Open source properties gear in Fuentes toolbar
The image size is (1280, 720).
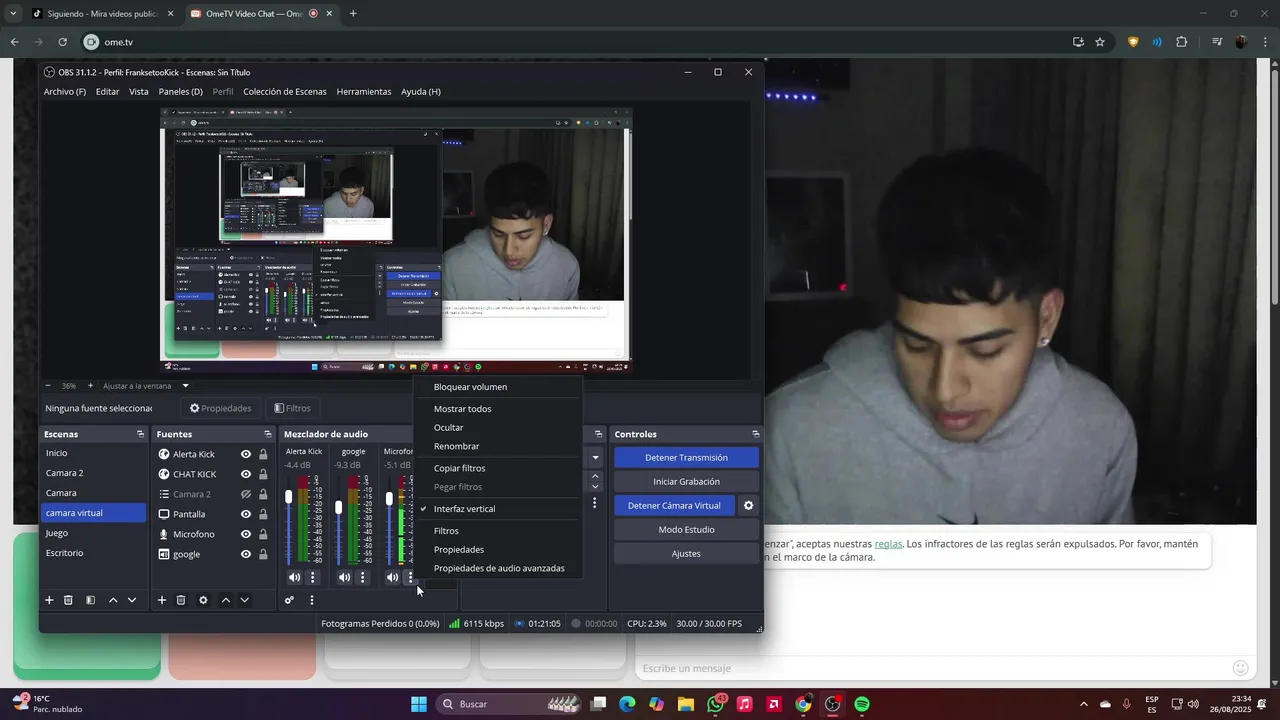[203, 600]
